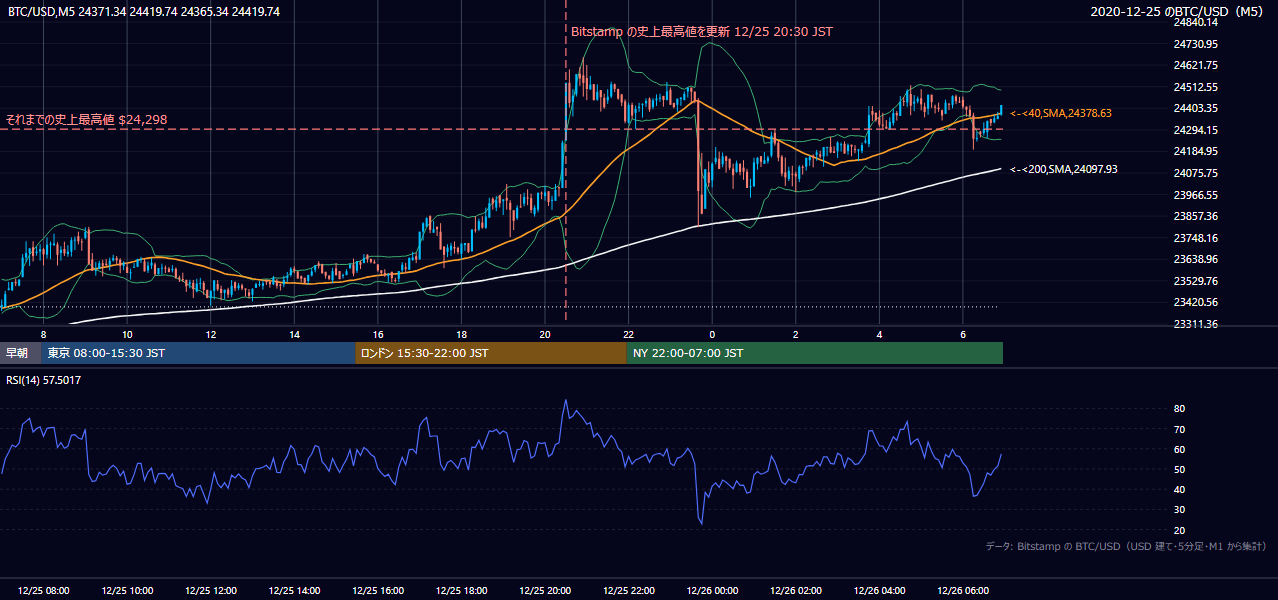Viewport: 1278px width, 600px height.
Task: Click price axis label 24403.35
Action: coord(1196,108)
